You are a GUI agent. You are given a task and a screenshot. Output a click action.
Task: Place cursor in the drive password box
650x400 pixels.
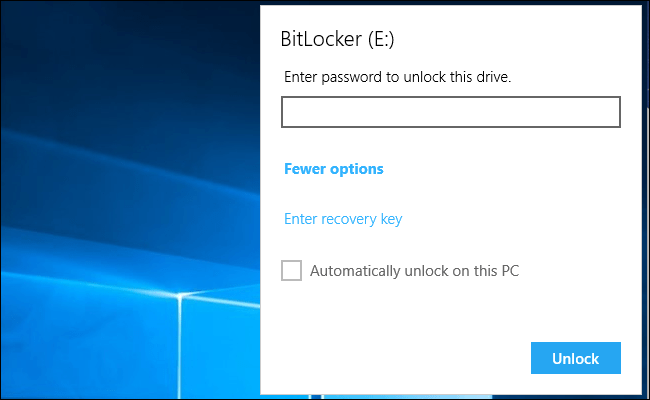(x=451, y=112)
